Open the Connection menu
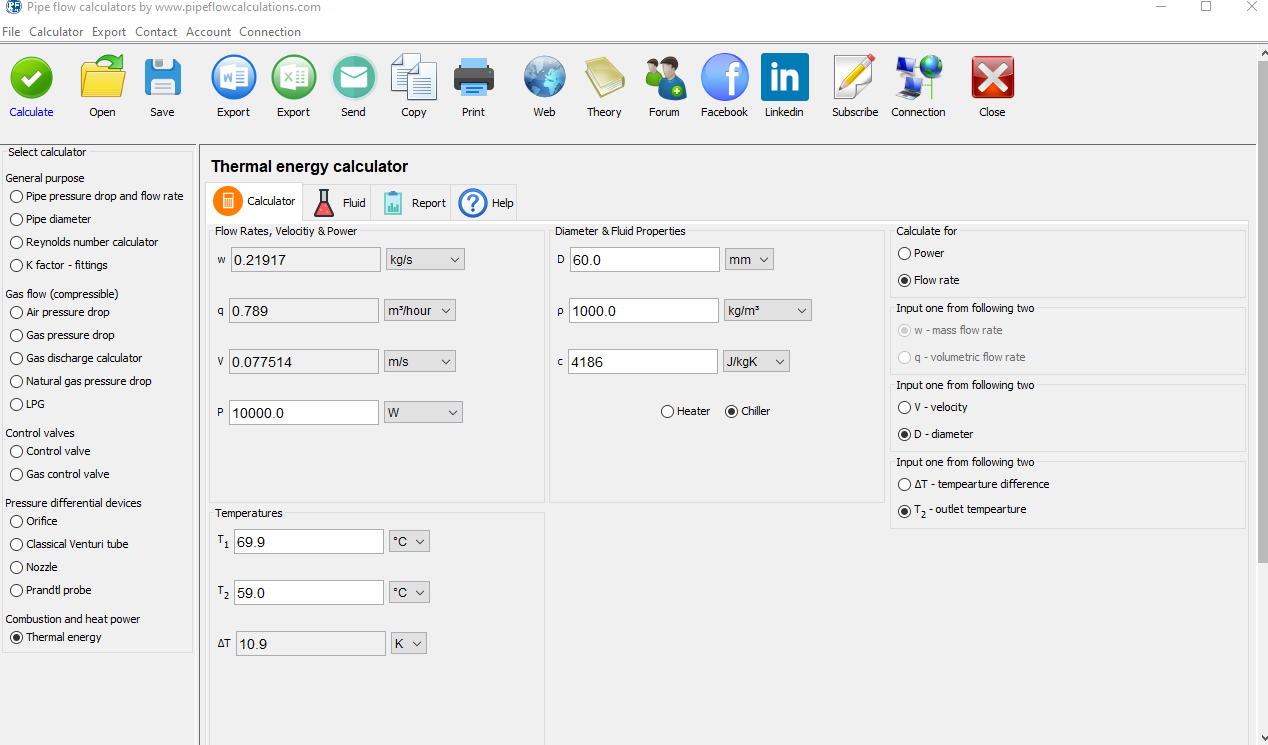The height and width of the screenshot is (745, 1268). click(269, 31)
